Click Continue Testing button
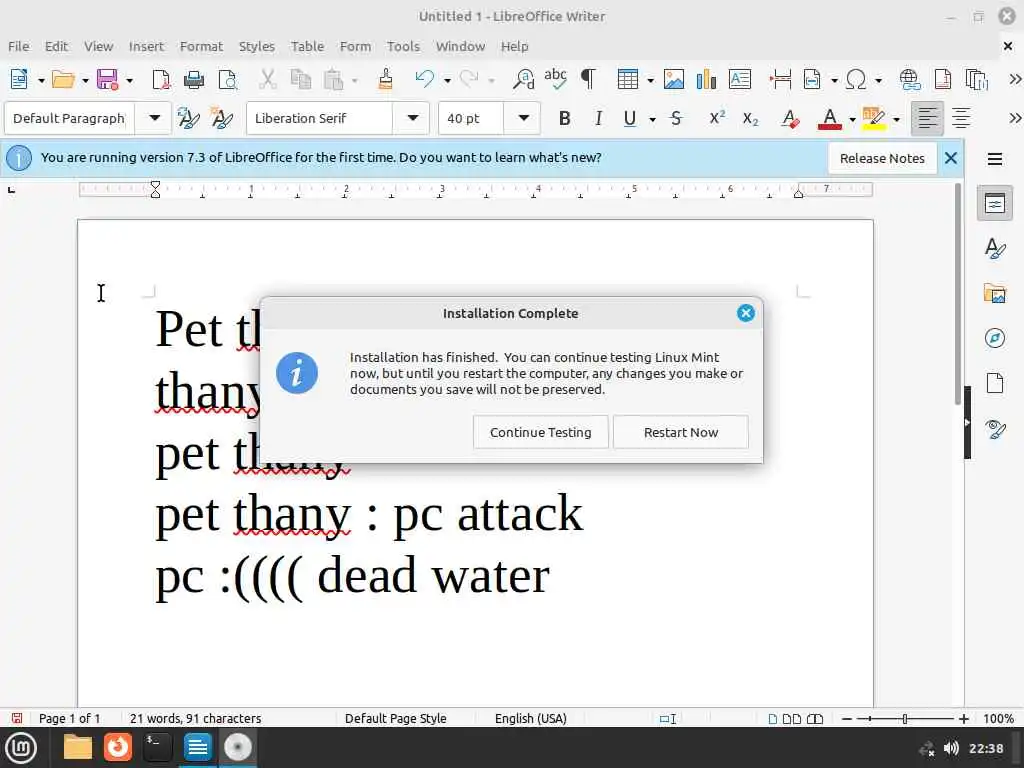 coord(541,432)
